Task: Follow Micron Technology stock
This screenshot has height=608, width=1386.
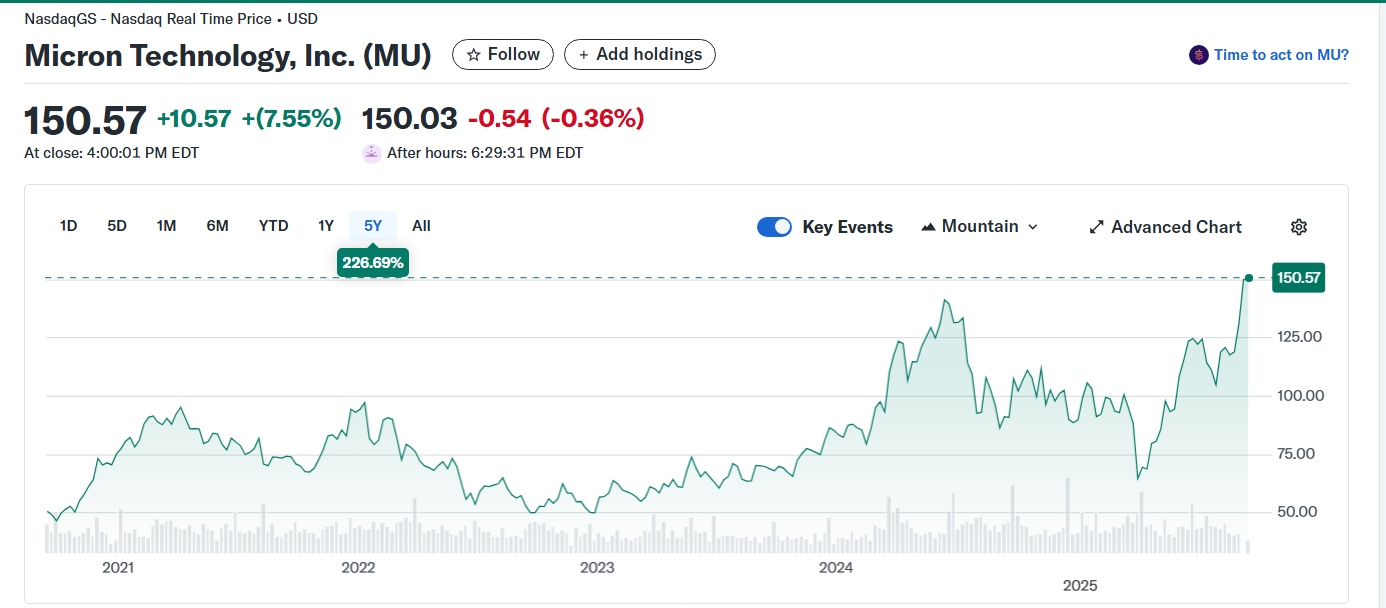Action: [503, 54]
